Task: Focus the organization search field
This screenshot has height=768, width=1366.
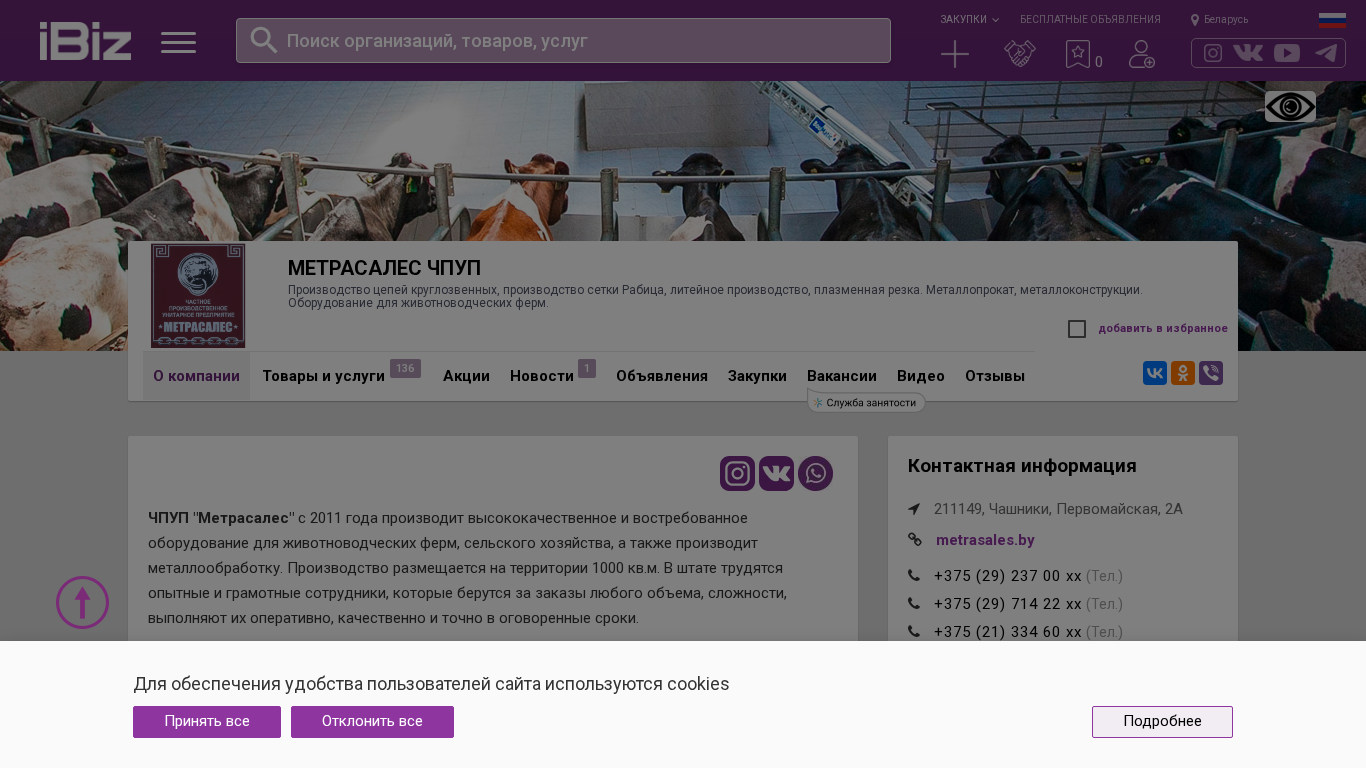Action: tap(563, 40)
